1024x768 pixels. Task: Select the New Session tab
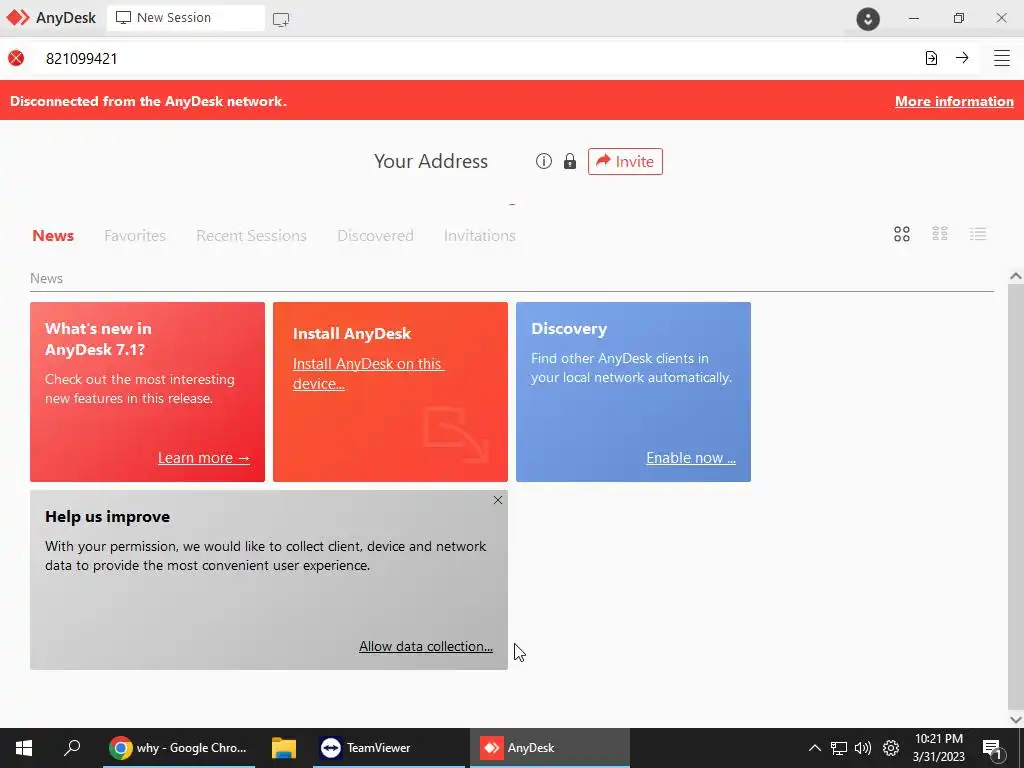click(185, 18)
